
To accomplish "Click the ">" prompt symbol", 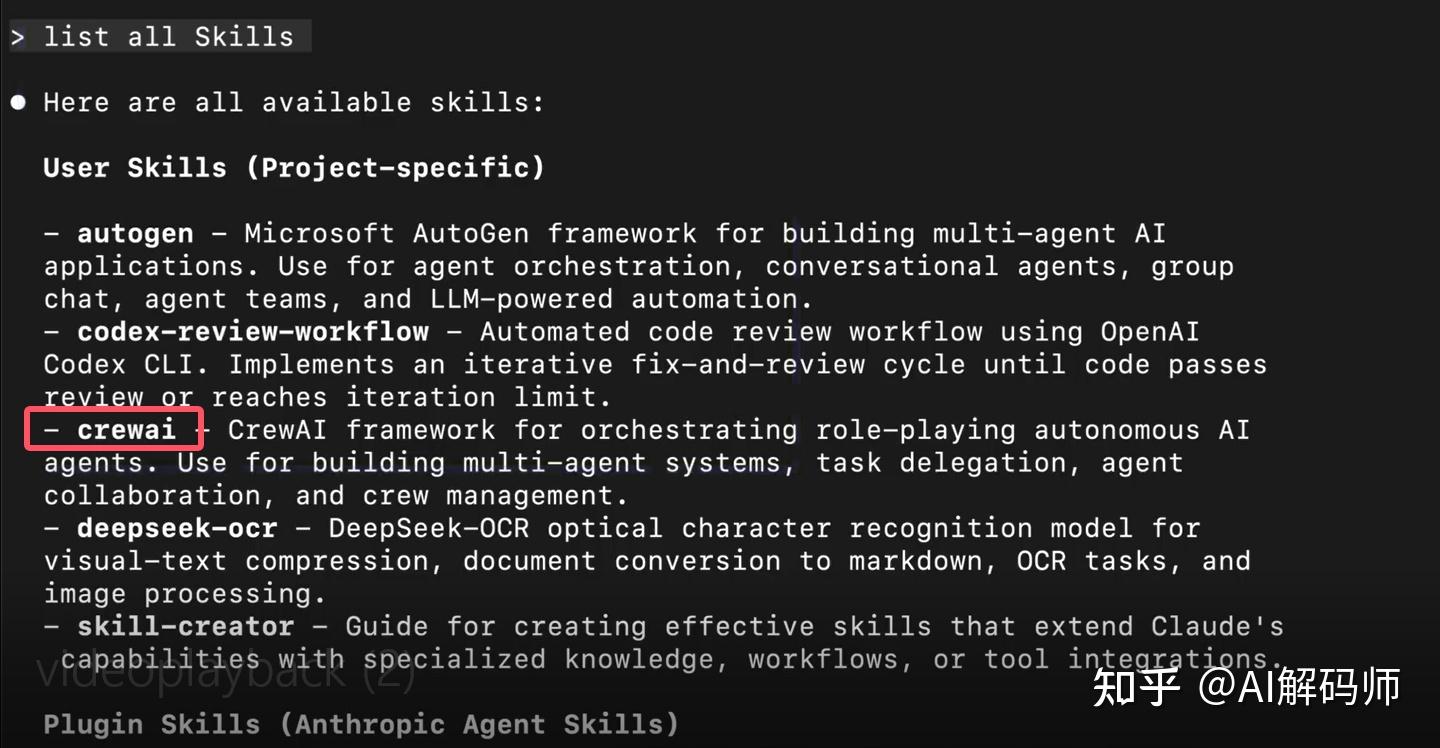I will point(18,38).
